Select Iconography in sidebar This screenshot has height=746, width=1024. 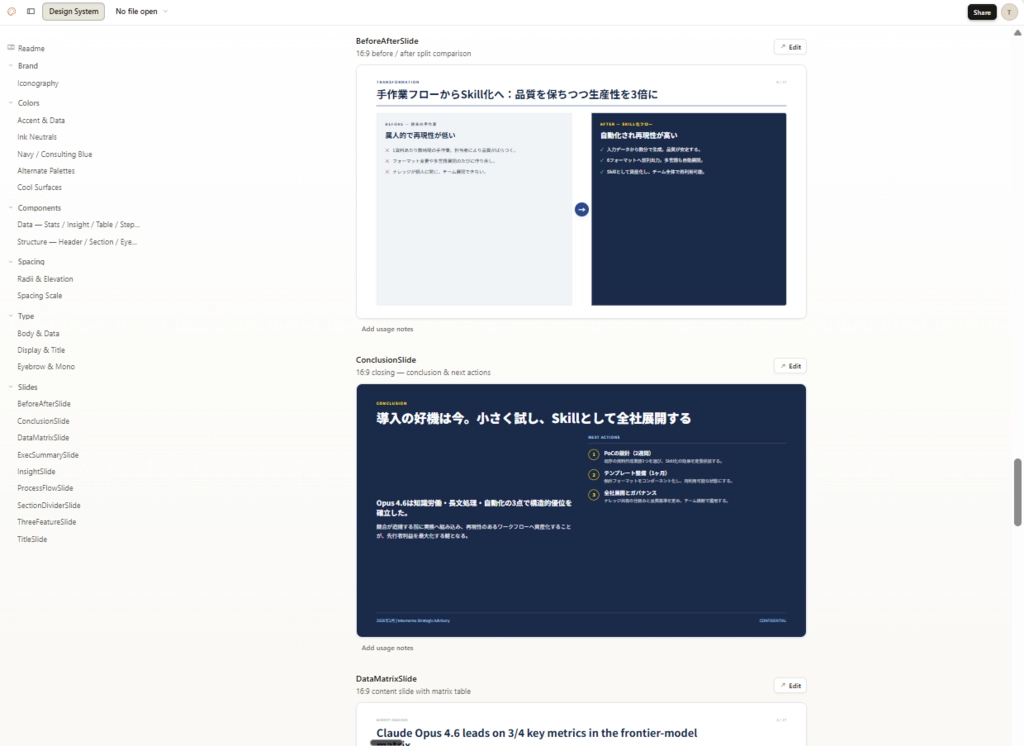pos(38,83)
